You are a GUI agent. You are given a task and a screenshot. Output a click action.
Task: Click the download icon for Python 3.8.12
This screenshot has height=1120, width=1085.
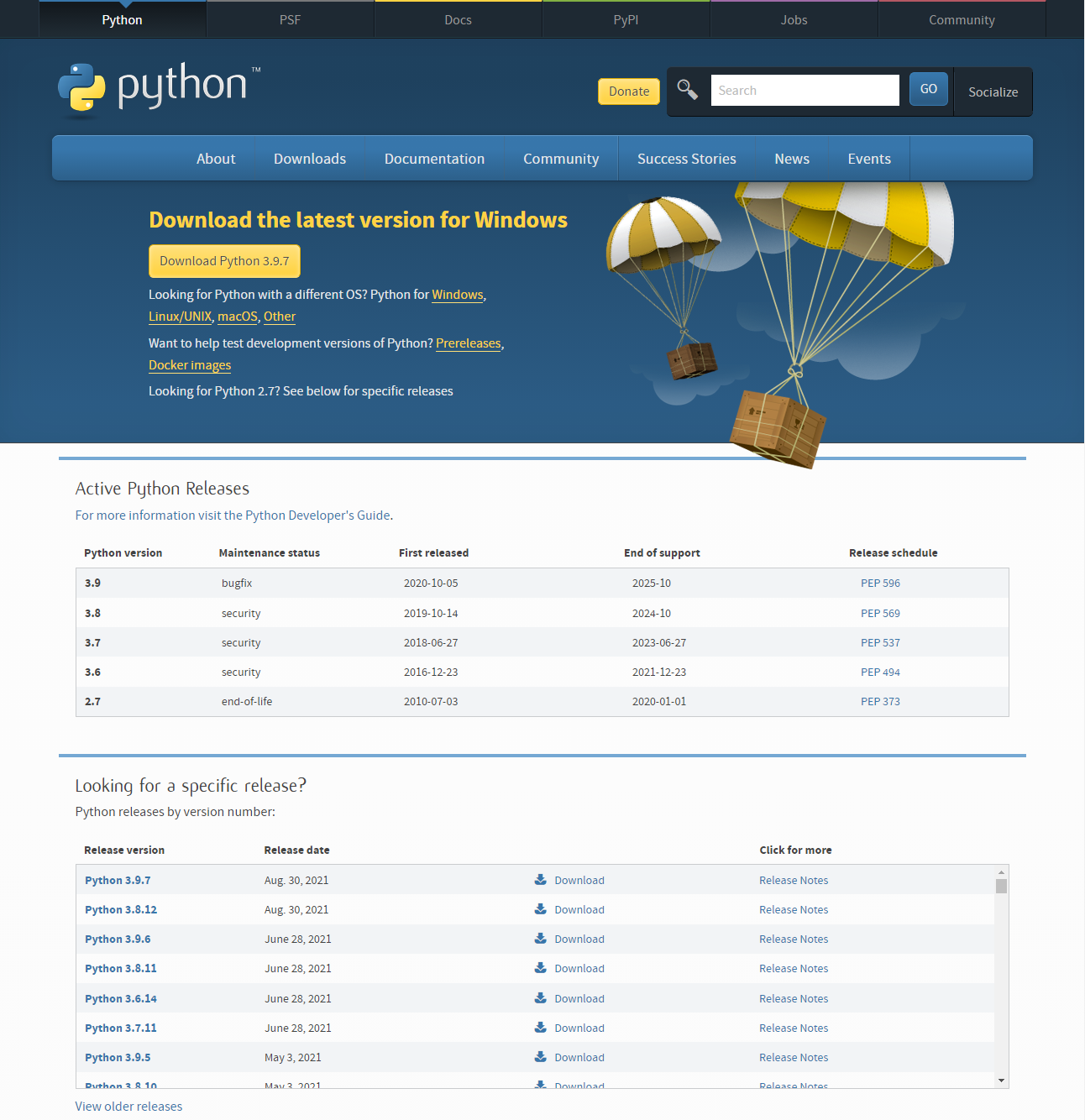click(540, 908)
